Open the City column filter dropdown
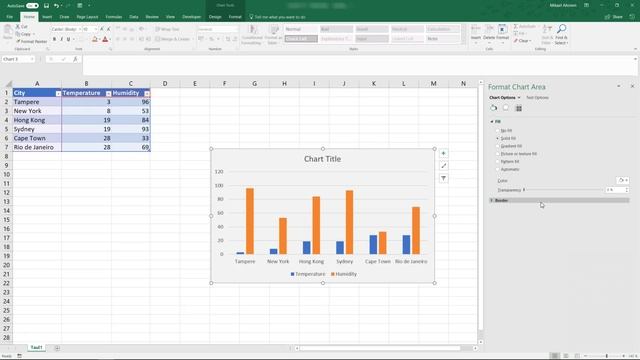The height and width of the screenshot is (360, 640). (x=58, y=93)
